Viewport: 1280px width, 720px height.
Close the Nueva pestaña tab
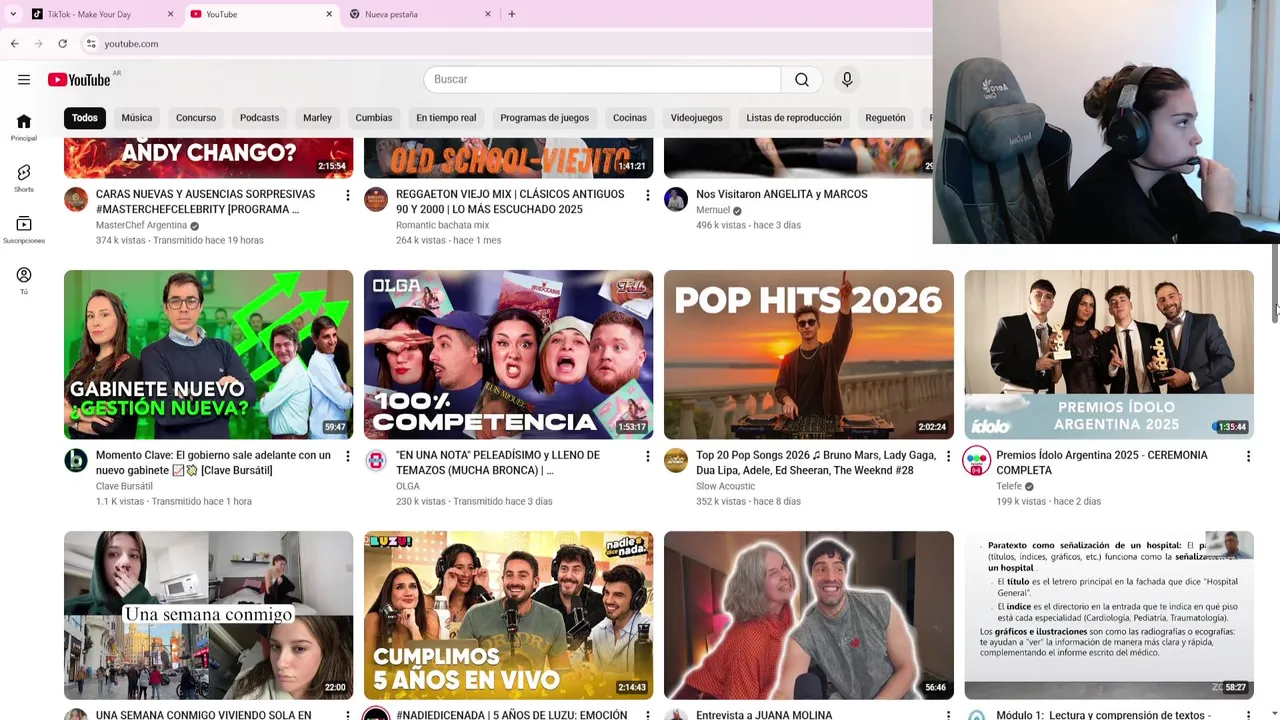(488, 14)
